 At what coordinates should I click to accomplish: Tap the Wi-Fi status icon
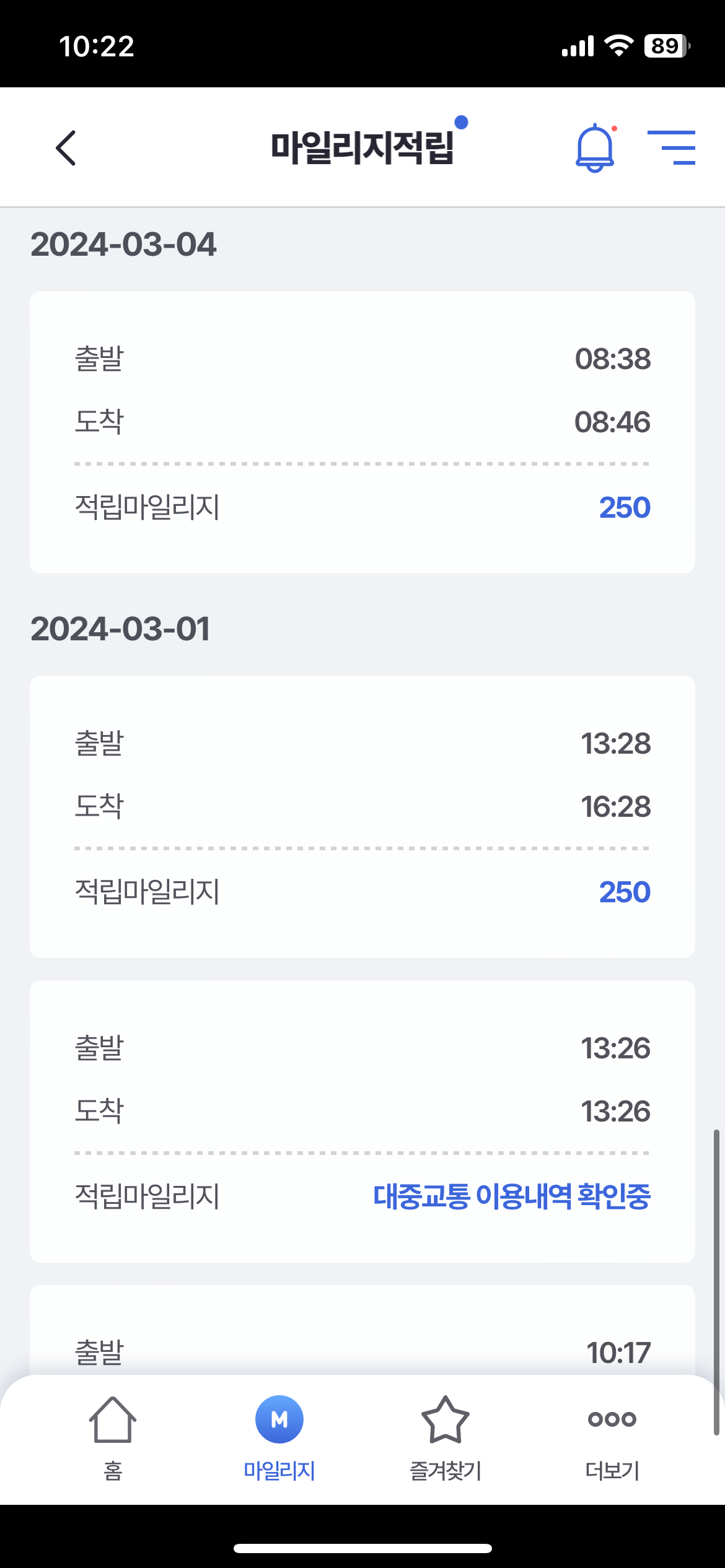tap(618, 46)
